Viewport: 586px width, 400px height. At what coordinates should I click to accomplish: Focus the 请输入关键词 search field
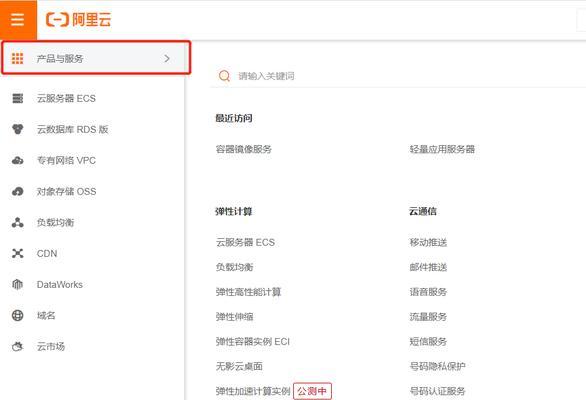[x=398, y=76]
